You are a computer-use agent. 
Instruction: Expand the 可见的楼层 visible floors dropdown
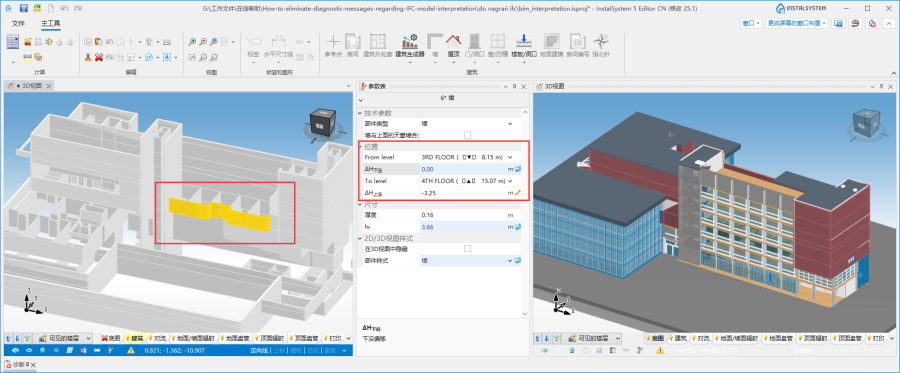click(65, 338)
